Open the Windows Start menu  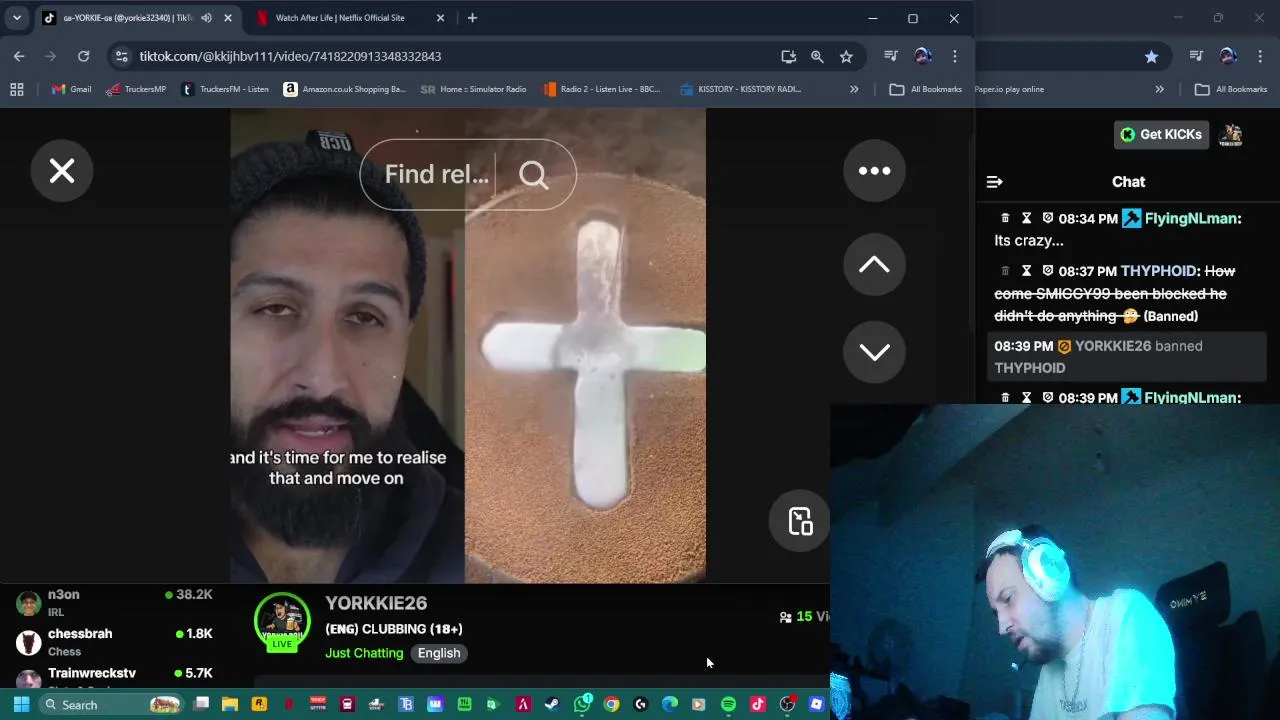point(21,704)
